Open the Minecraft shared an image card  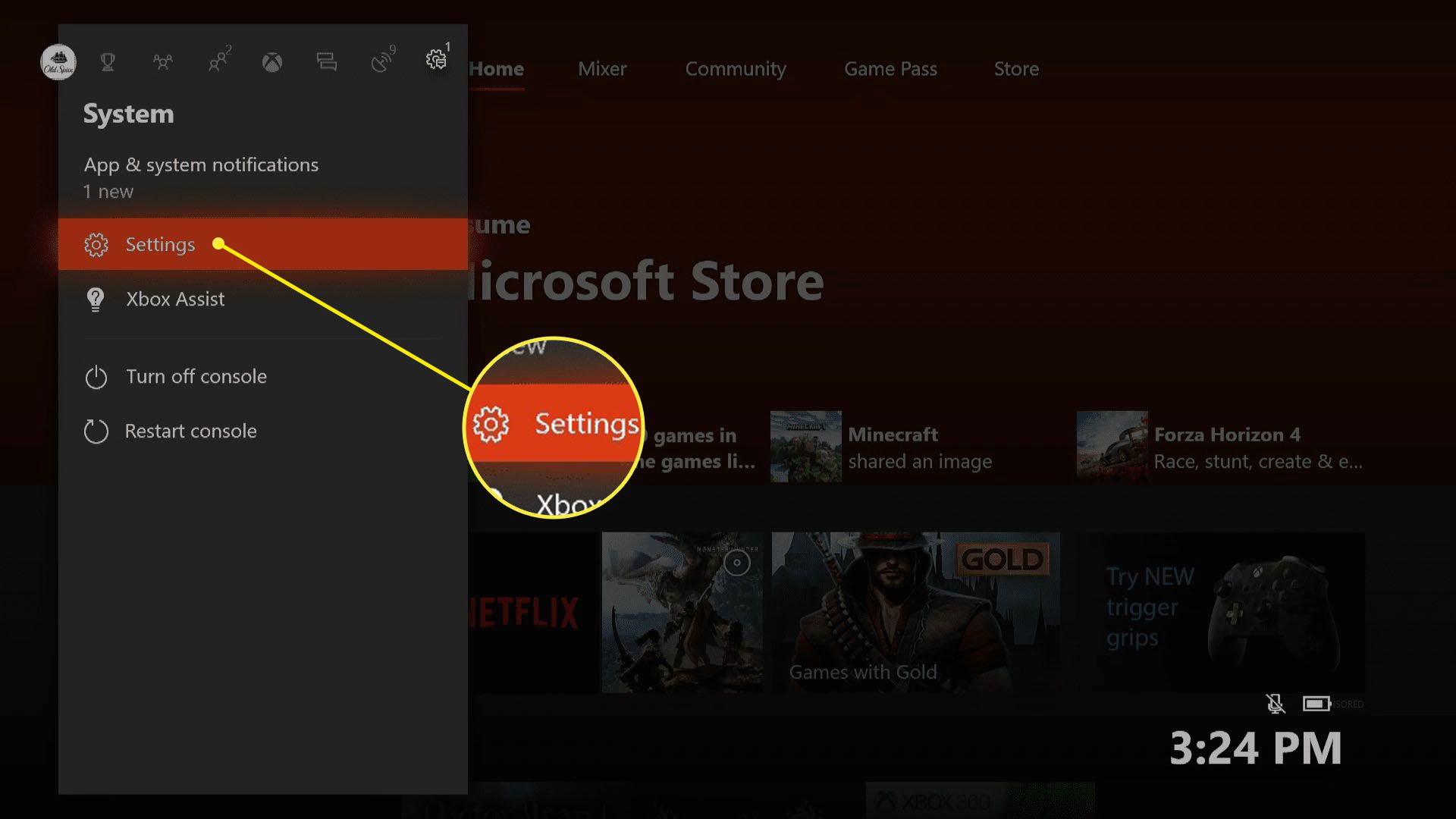tap(881, 447)
